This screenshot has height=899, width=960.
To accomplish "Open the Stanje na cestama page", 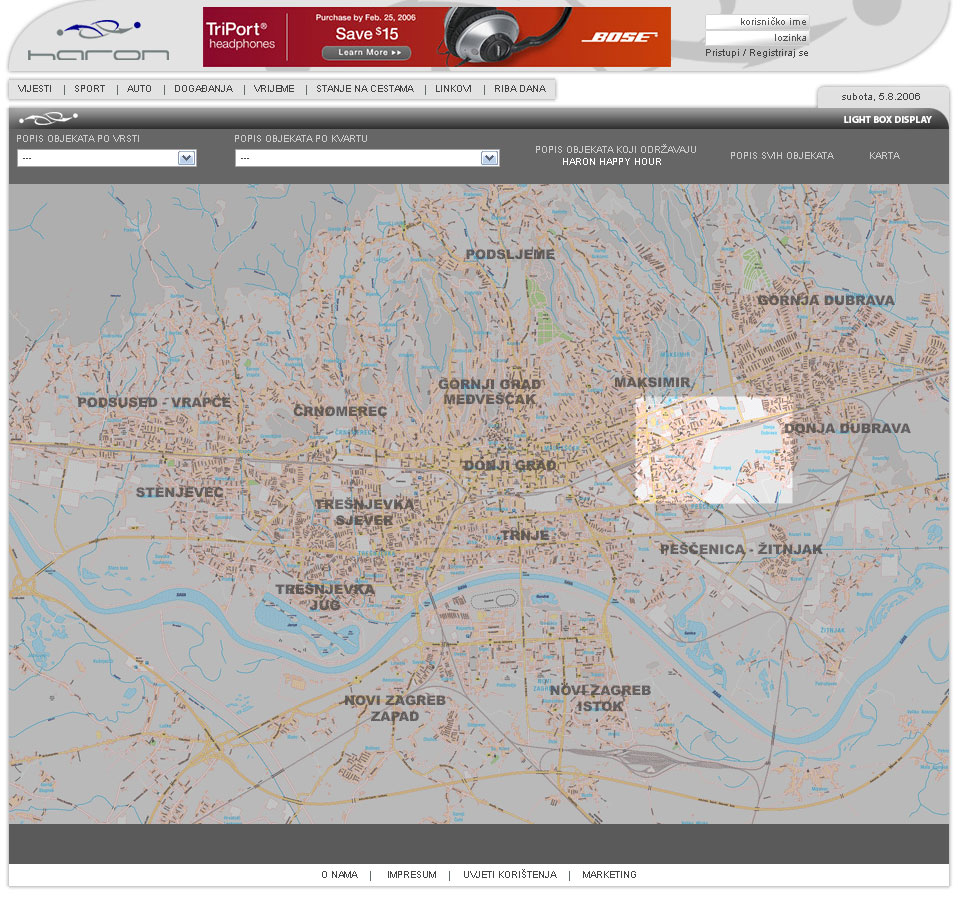I will [364, 89].
